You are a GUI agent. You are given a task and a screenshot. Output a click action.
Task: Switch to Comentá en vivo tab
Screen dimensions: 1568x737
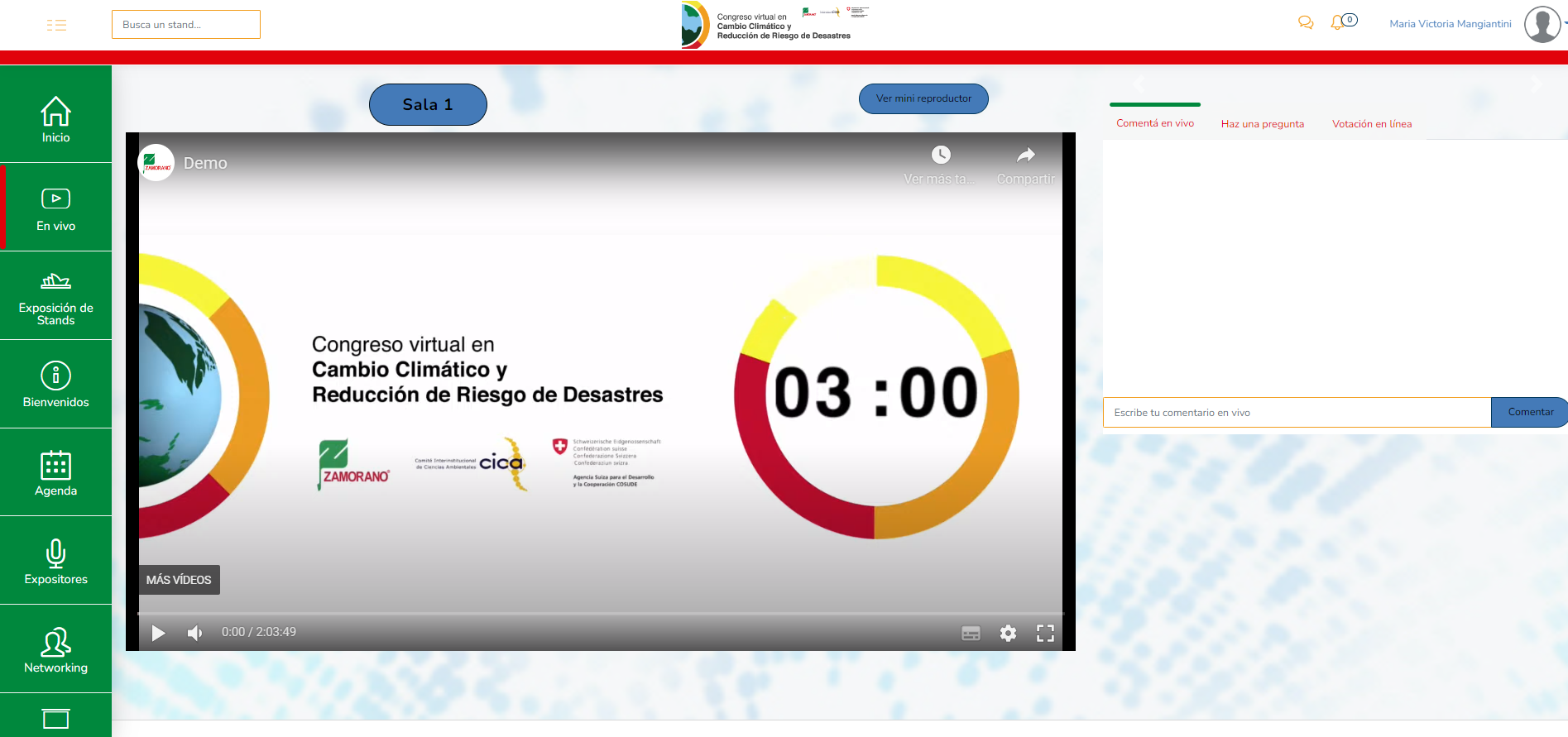click(x=1155, y=123)
